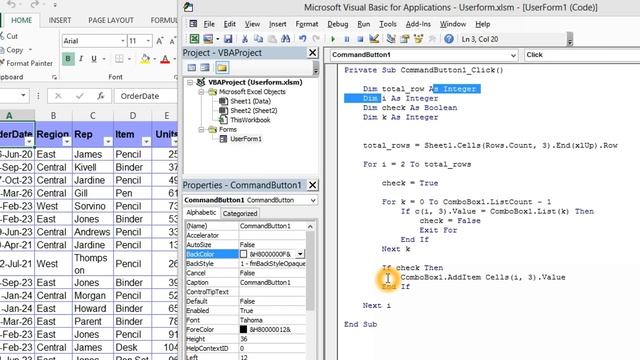Click View Code icon in Project pane
This screenshot has height=360, width=640.
191,68
